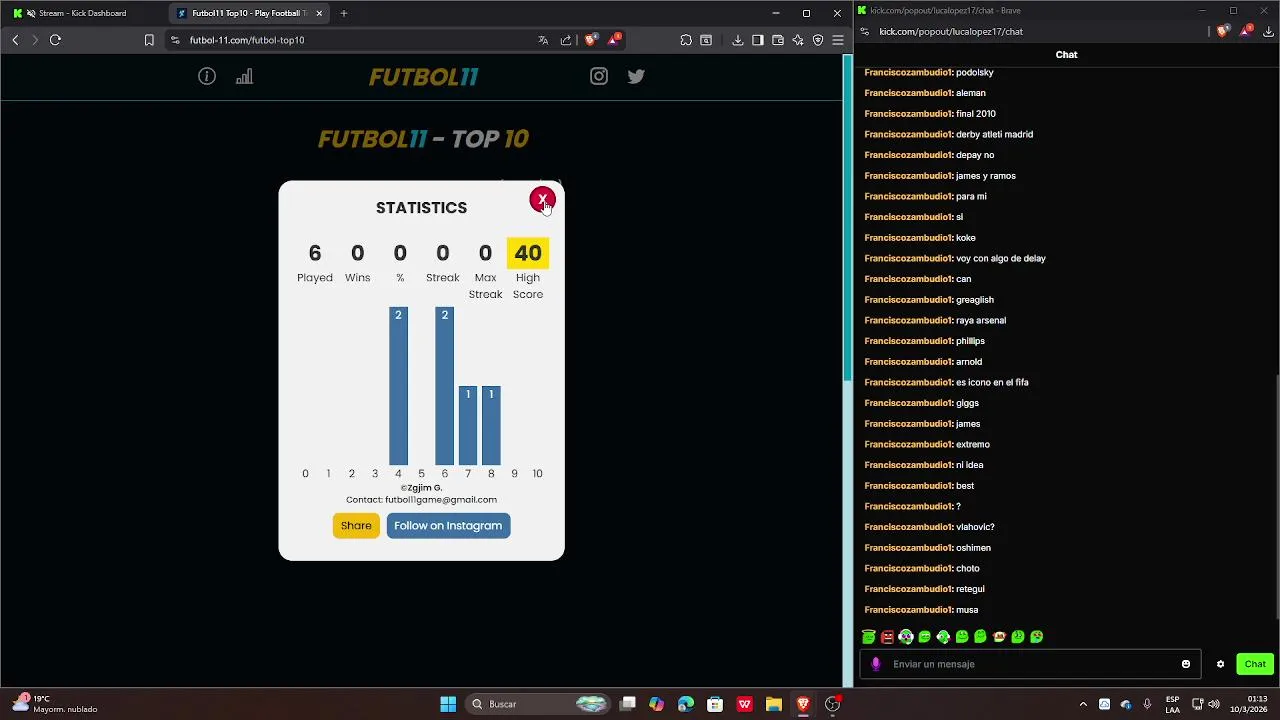Open Brave Shields lion icon

[591, 40]
